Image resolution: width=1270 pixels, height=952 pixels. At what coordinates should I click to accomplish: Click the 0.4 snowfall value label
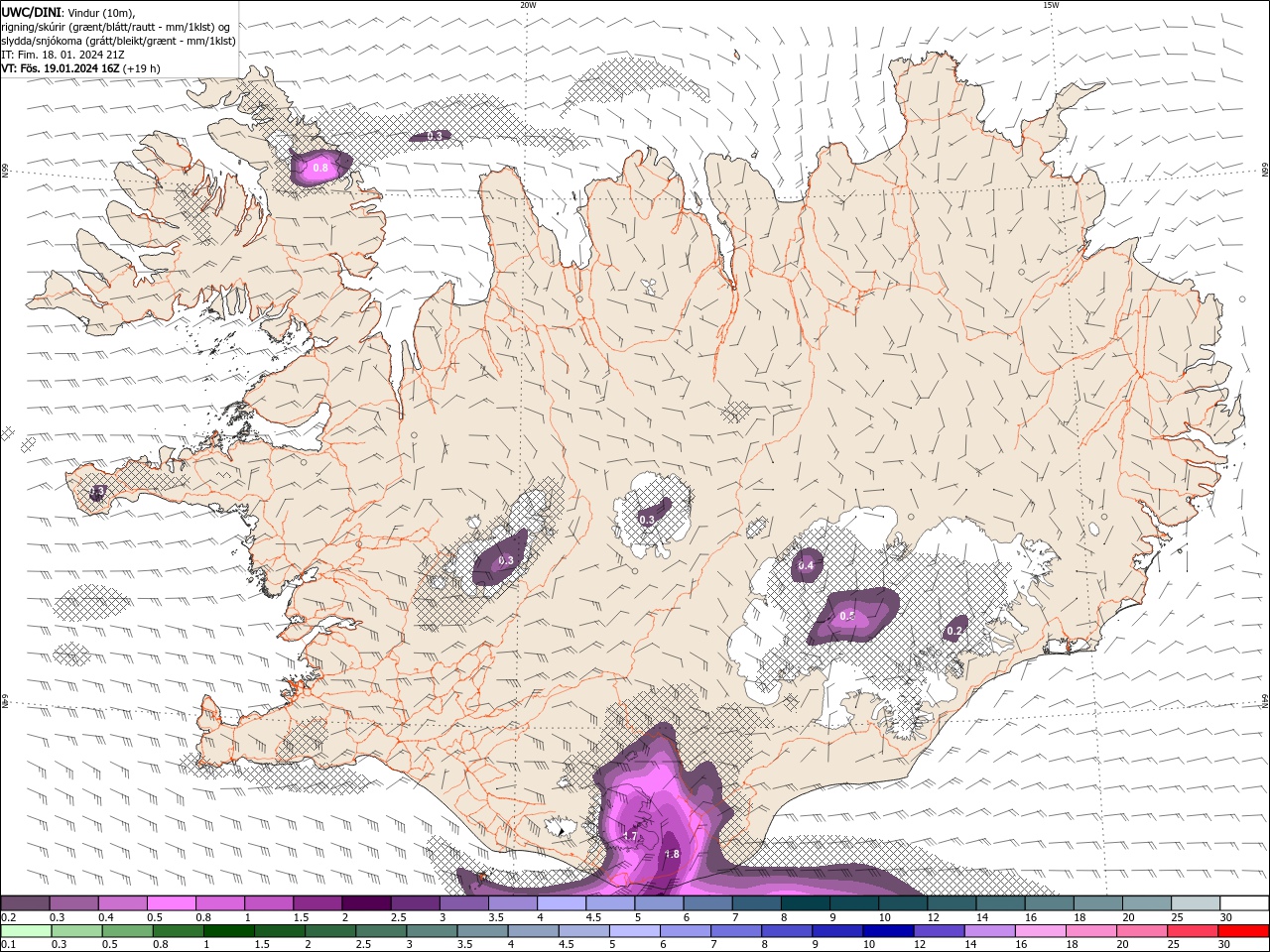(x=807, y=566)
